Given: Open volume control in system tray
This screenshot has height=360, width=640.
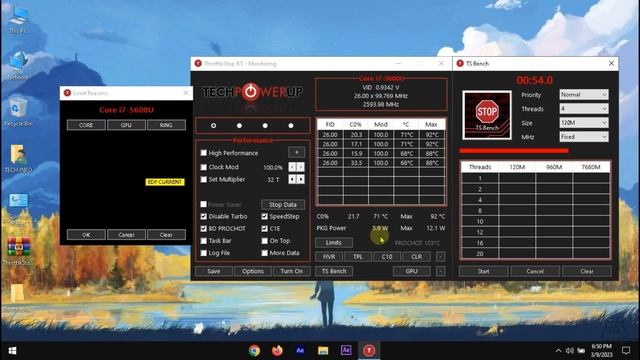Looking at the screenshot, I should (570, 351).
